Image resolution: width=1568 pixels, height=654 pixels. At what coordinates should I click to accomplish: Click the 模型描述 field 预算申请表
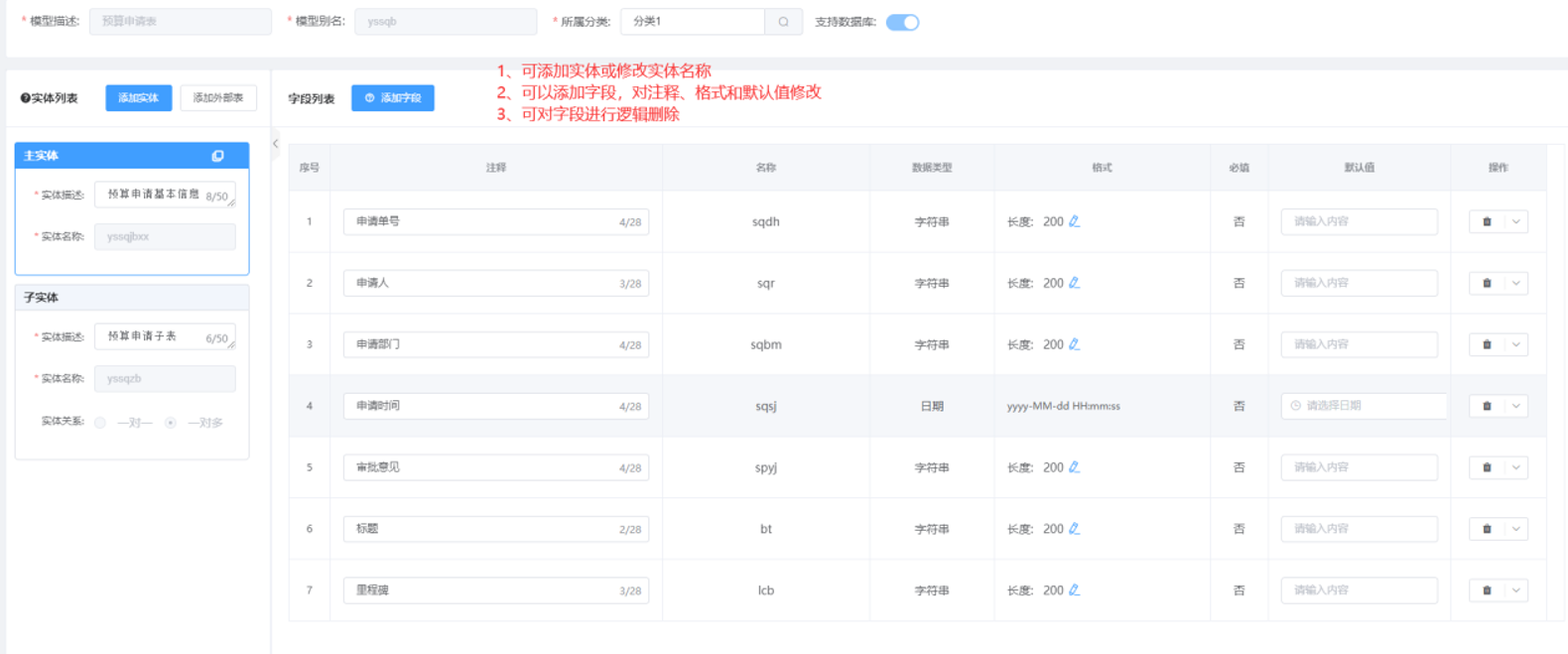(x=181, y=22)
